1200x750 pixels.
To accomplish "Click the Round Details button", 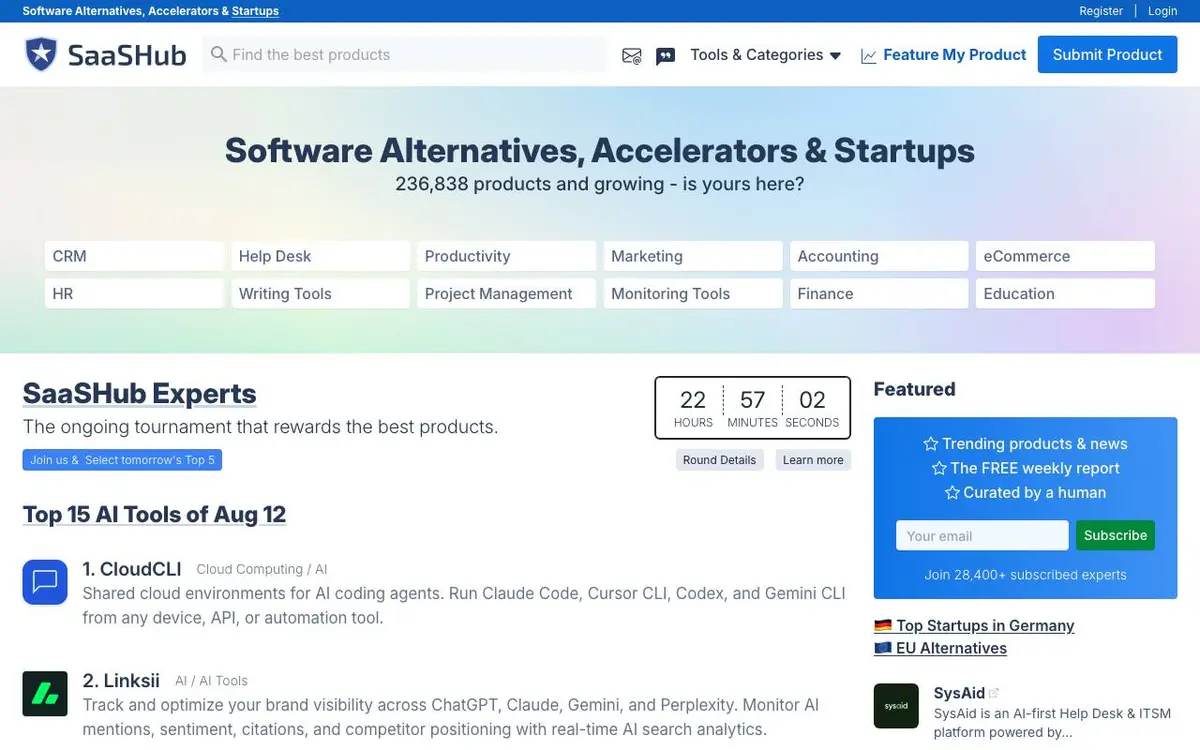I will pyautogui.click(x=719, y=460).
